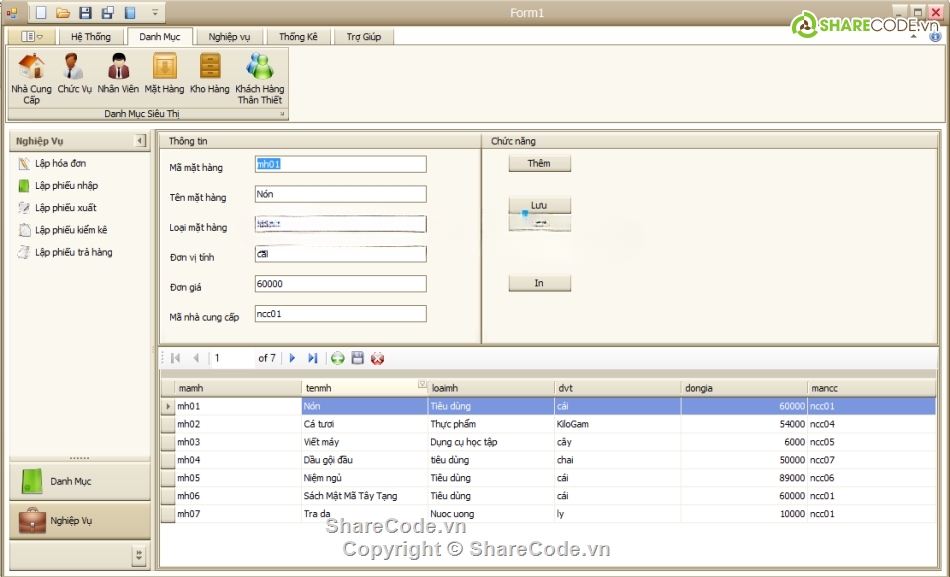Select the Dầu gội đầu cell
Viewport: 950px width, 577px height.
[364, 460]
